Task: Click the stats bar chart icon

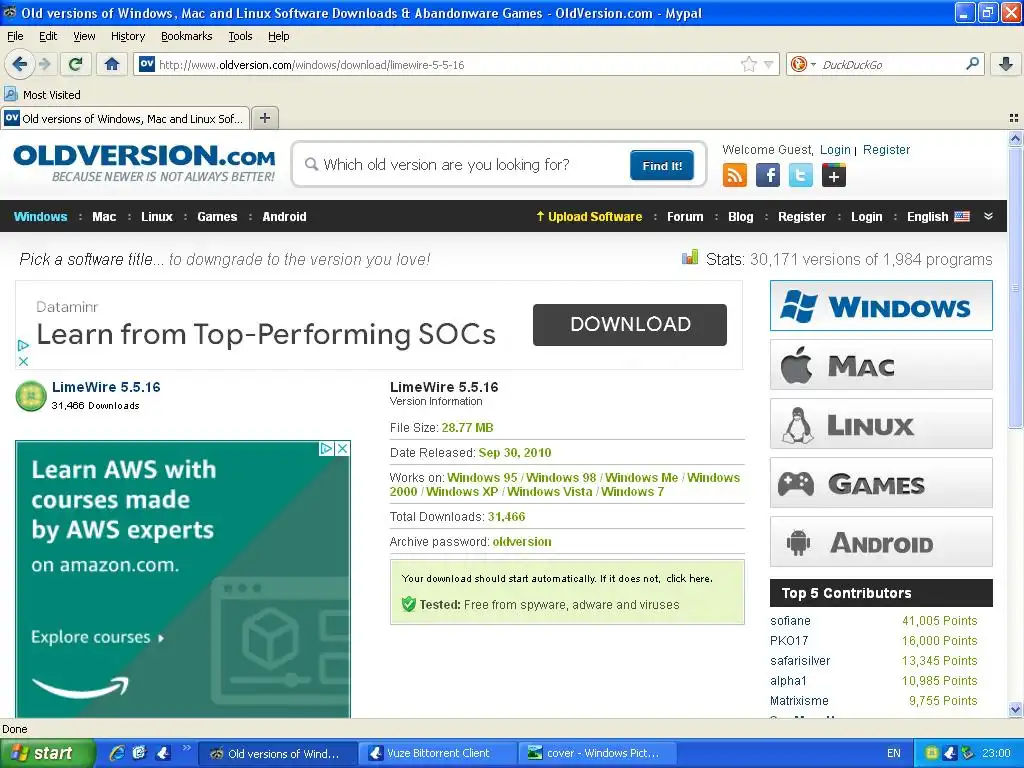Action: (690, 258)
